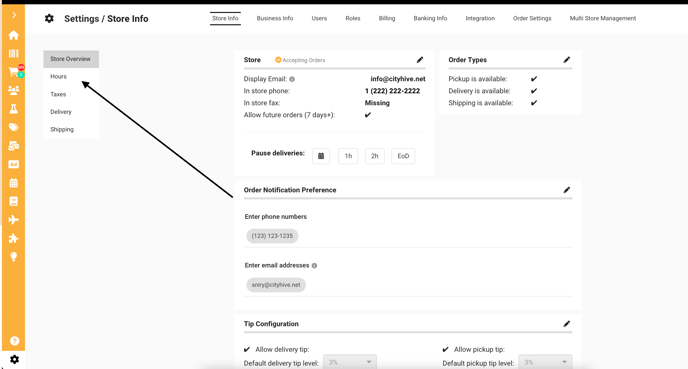Open the shopping cart orders icon
The width and height of the screenshot is (688, 369).
tap(14, 72)
